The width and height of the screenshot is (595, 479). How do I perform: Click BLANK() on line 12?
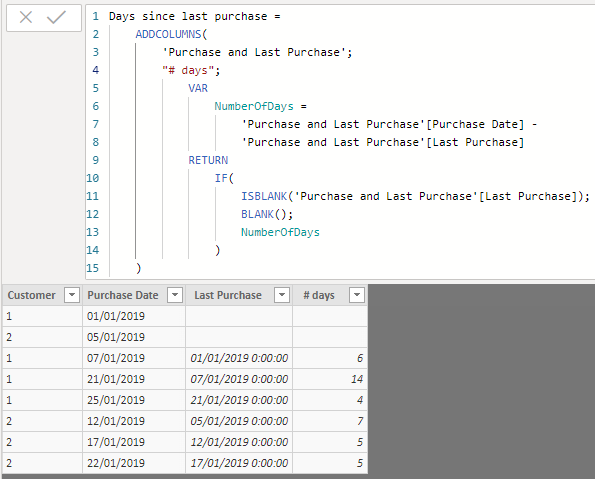coord(264,214)
